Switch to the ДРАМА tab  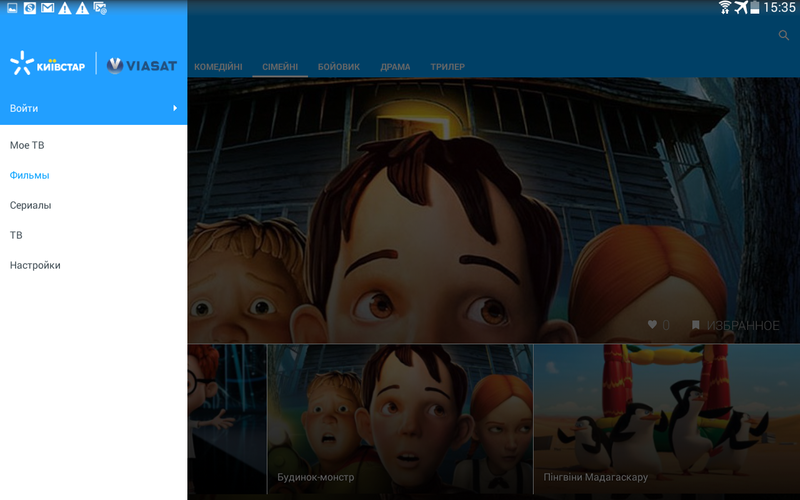395,67
